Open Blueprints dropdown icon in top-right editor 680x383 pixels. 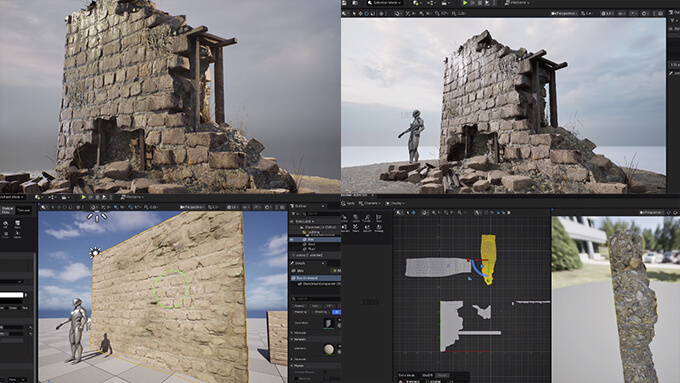coord(432,3)
